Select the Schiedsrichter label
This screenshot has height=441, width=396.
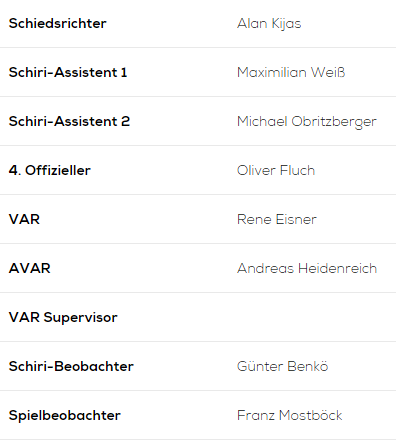coord(58,23)
